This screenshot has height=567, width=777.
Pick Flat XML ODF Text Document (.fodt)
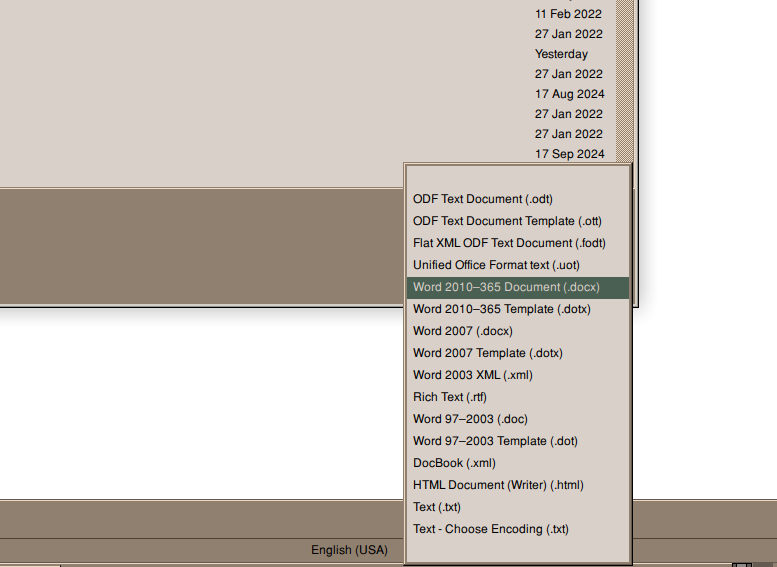click(x=518, y=243)
